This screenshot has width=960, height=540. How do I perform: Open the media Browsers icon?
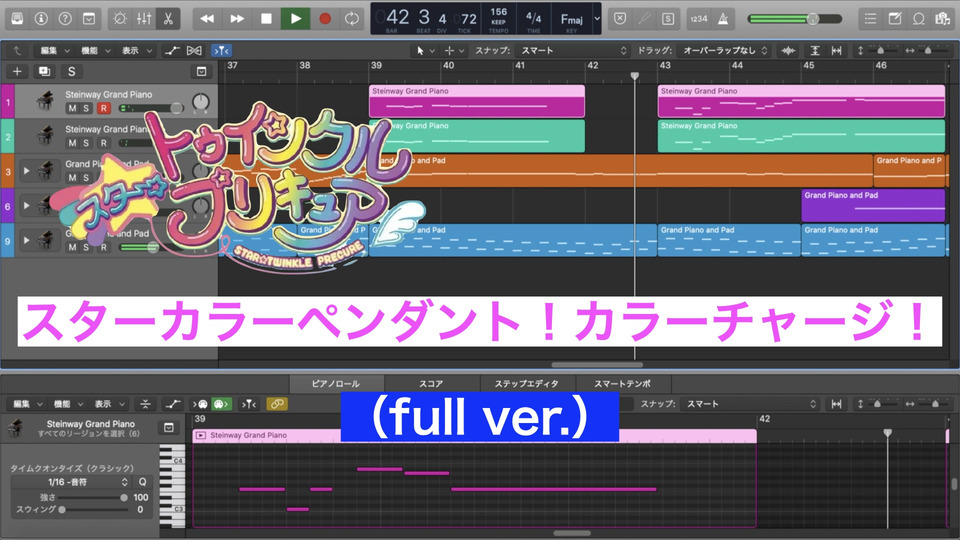coord(943,19)
